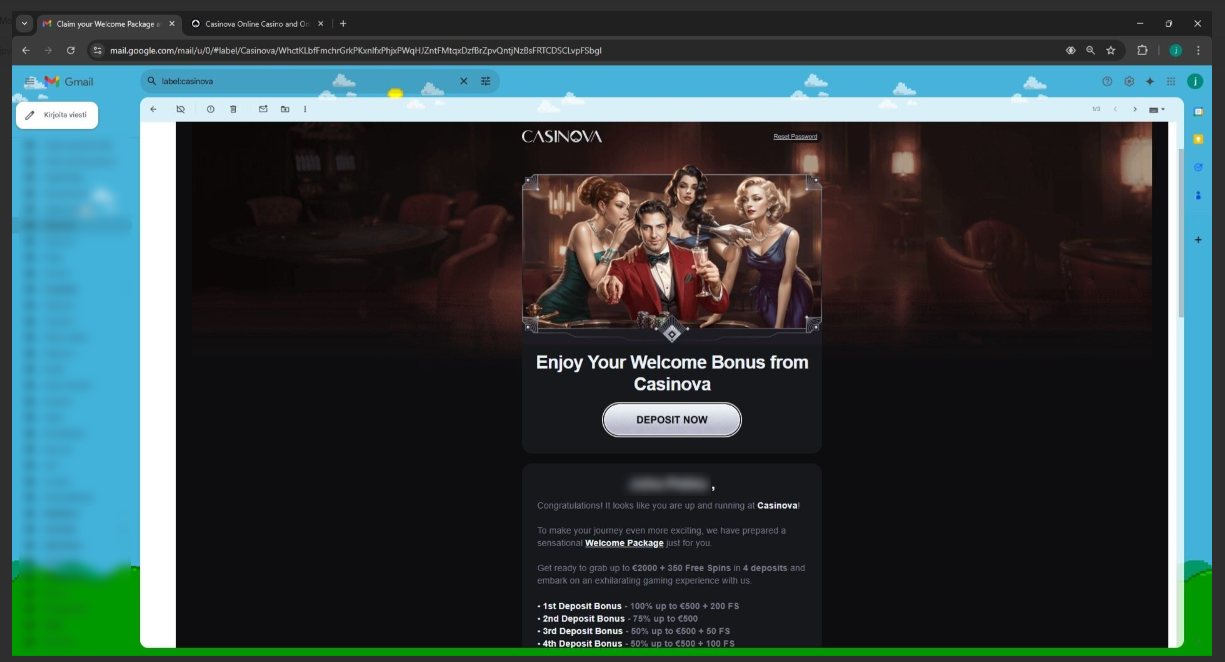Close the Claim your Welcome Package tab
Screen dimensions: 1225x662
[172, 23]
